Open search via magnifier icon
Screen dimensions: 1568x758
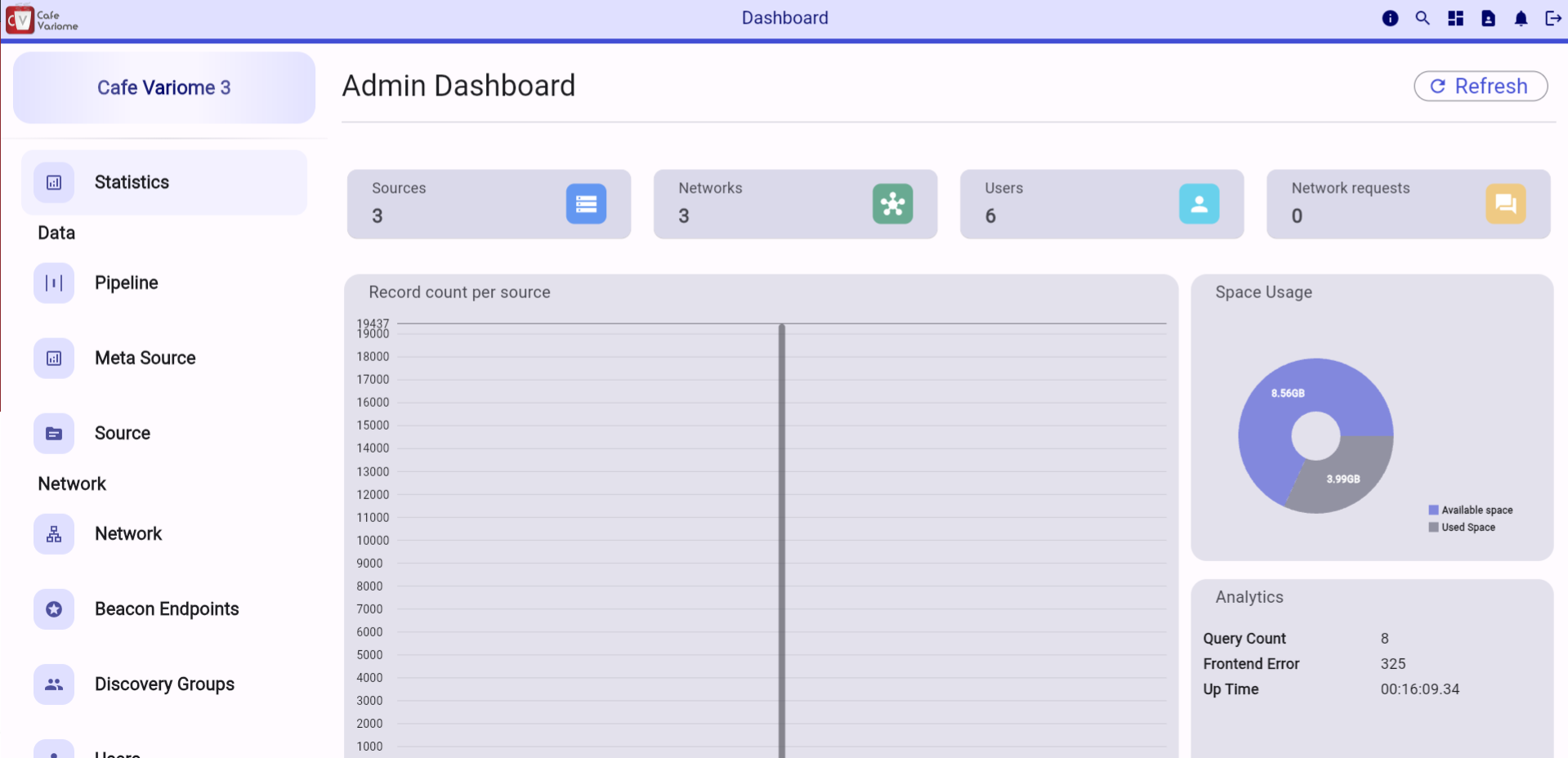pos(1423,18)
